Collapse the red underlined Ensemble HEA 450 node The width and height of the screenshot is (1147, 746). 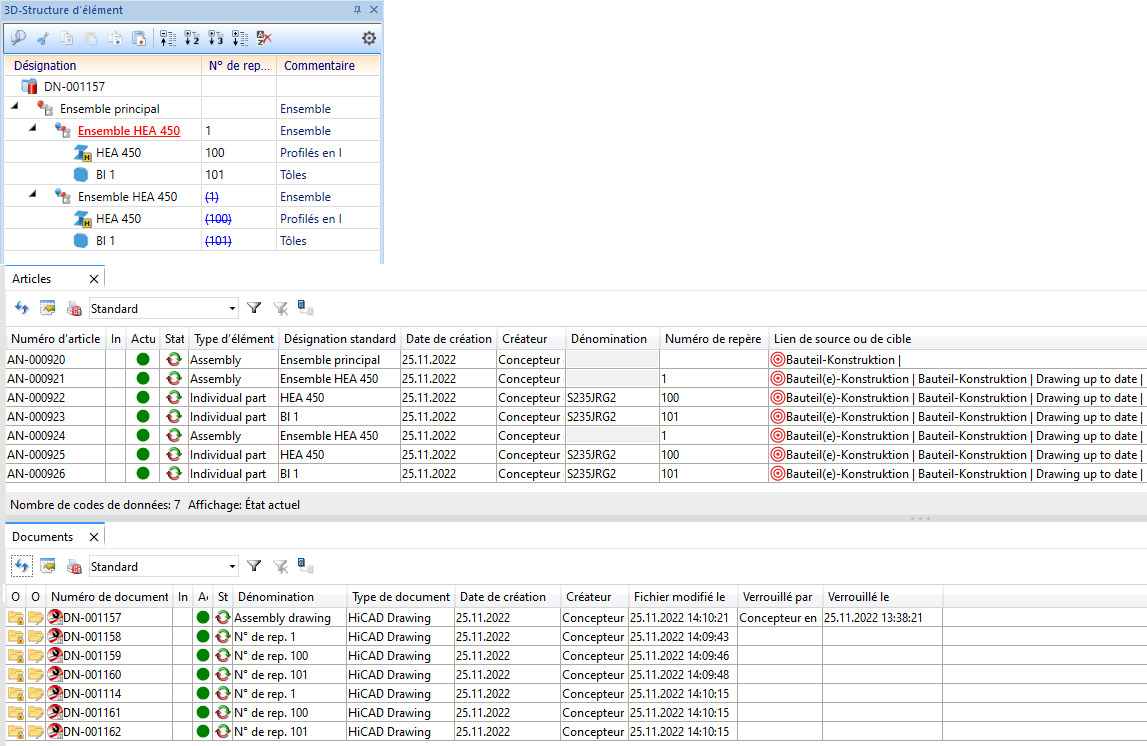[x=32, y=127]
